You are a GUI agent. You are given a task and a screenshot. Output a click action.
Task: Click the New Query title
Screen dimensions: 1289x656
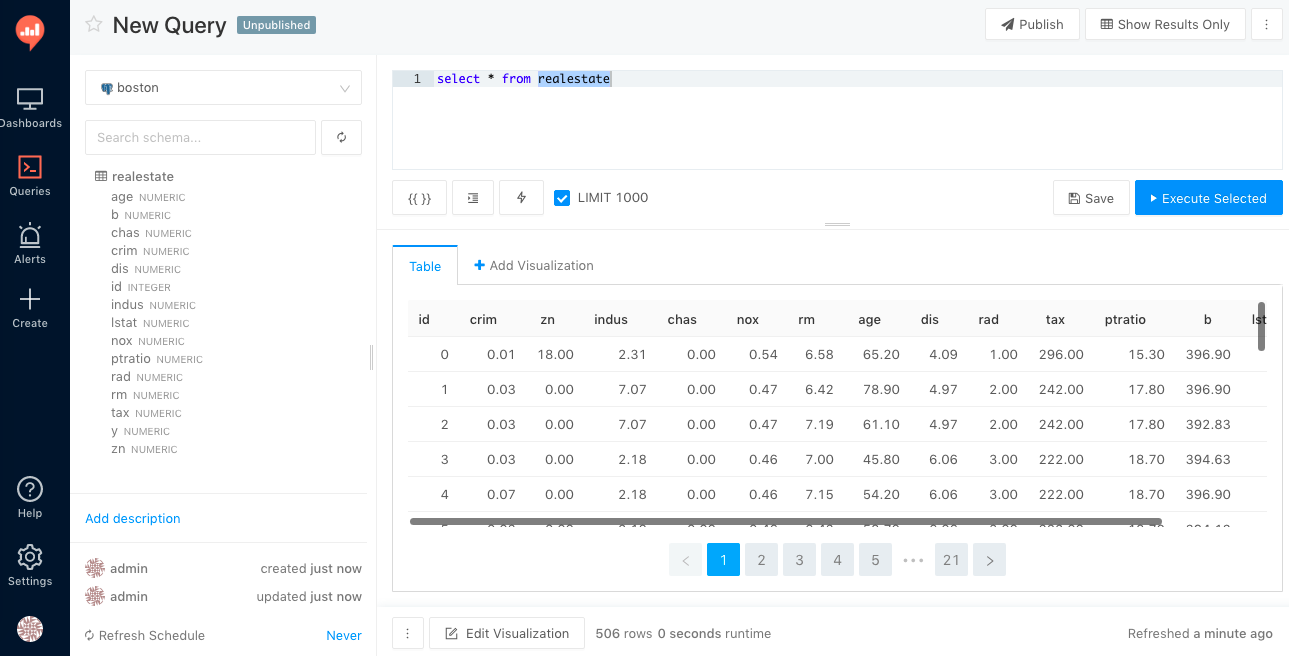point(169,25)
